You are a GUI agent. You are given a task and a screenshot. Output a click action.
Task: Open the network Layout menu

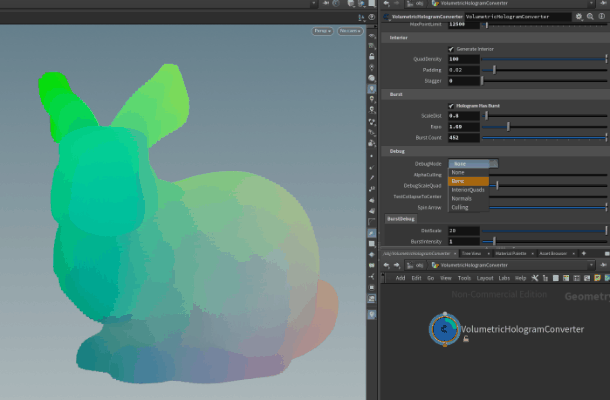click(485, 278)
